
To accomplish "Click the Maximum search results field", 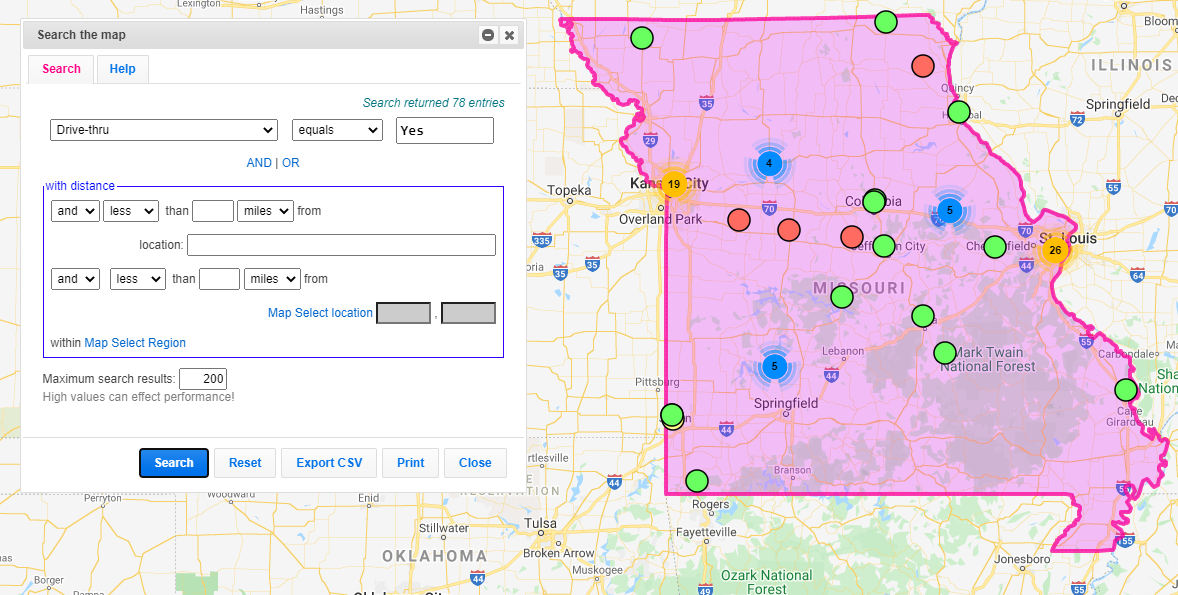I will (203, 379).
